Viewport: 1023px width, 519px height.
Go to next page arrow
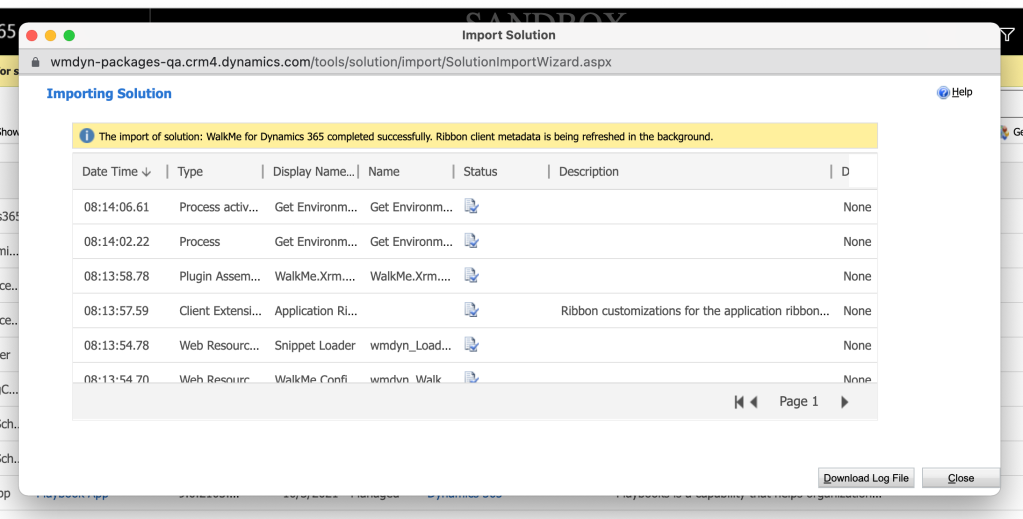(x=845, y=402)
